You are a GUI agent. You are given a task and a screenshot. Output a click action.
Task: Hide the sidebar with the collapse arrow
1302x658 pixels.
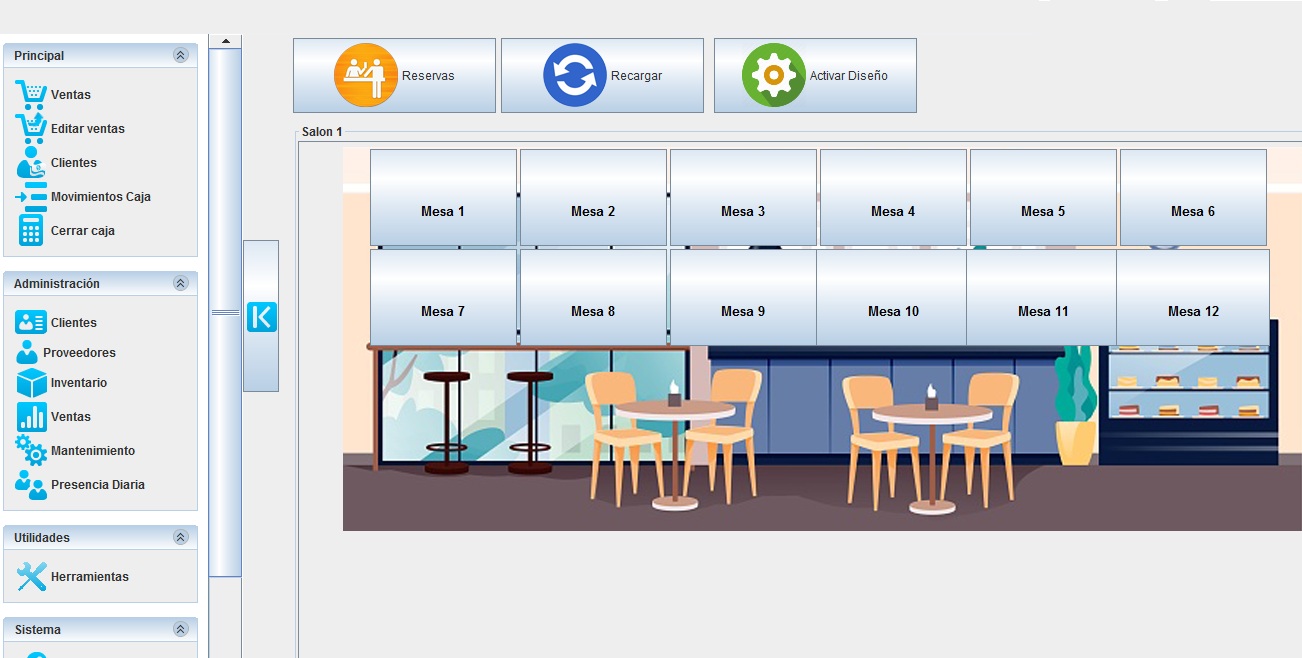261,317
